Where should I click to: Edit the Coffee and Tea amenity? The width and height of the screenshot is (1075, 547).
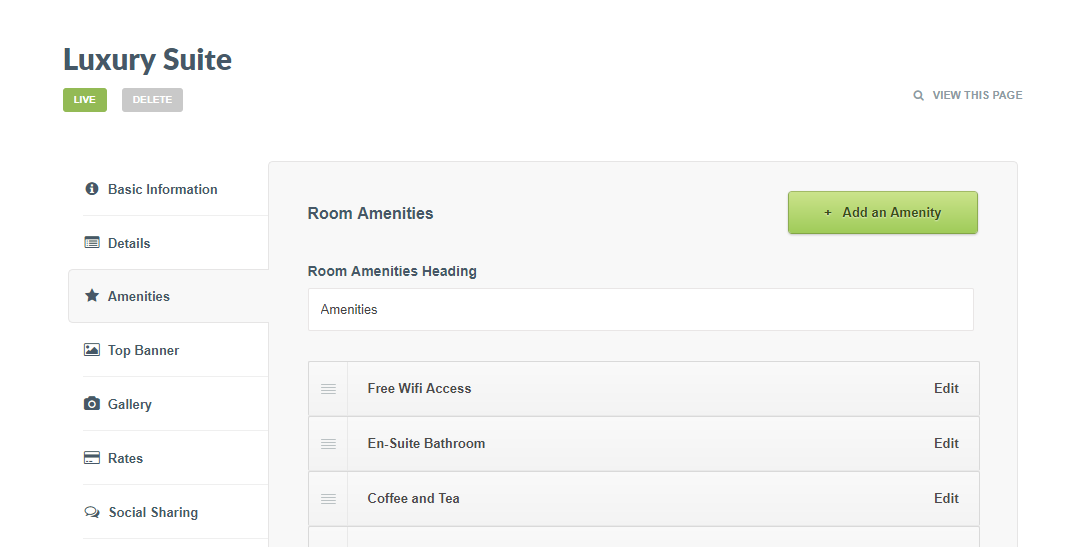(x=946, y=499)
